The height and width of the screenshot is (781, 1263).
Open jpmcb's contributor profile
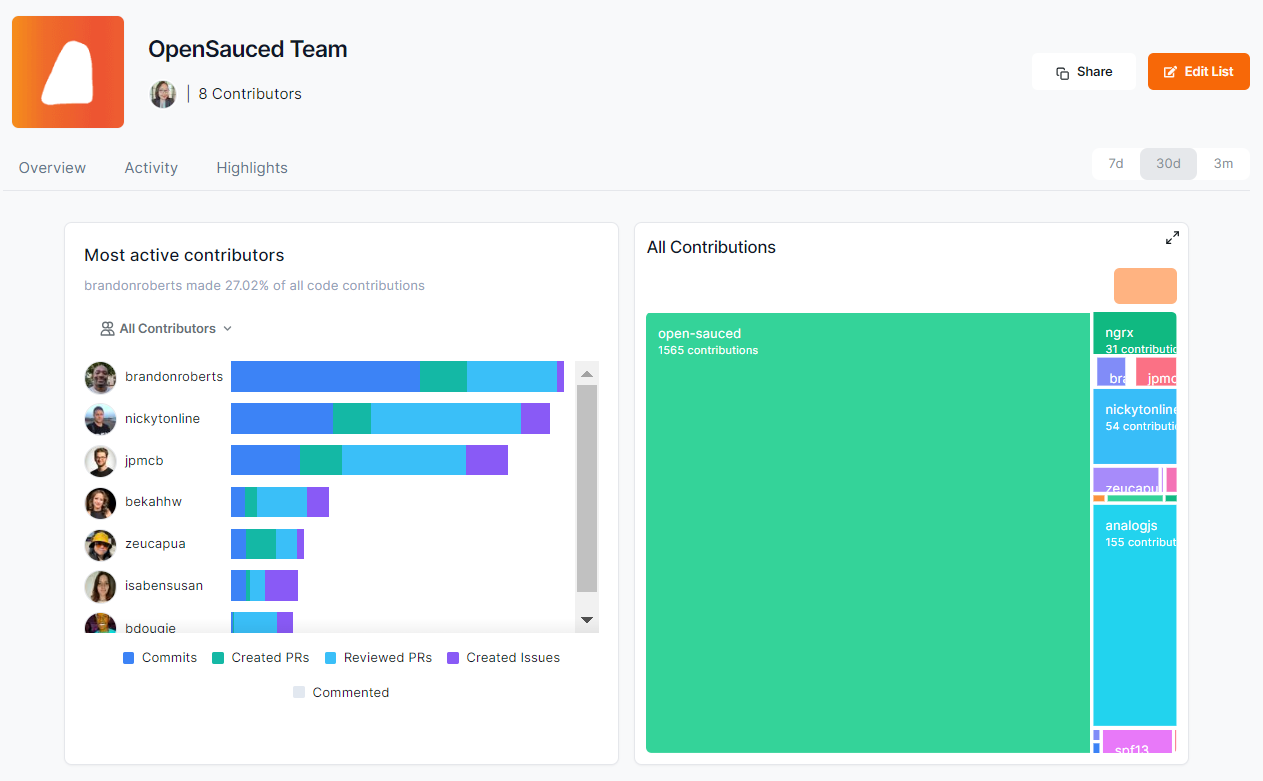[x=143, y=460]
